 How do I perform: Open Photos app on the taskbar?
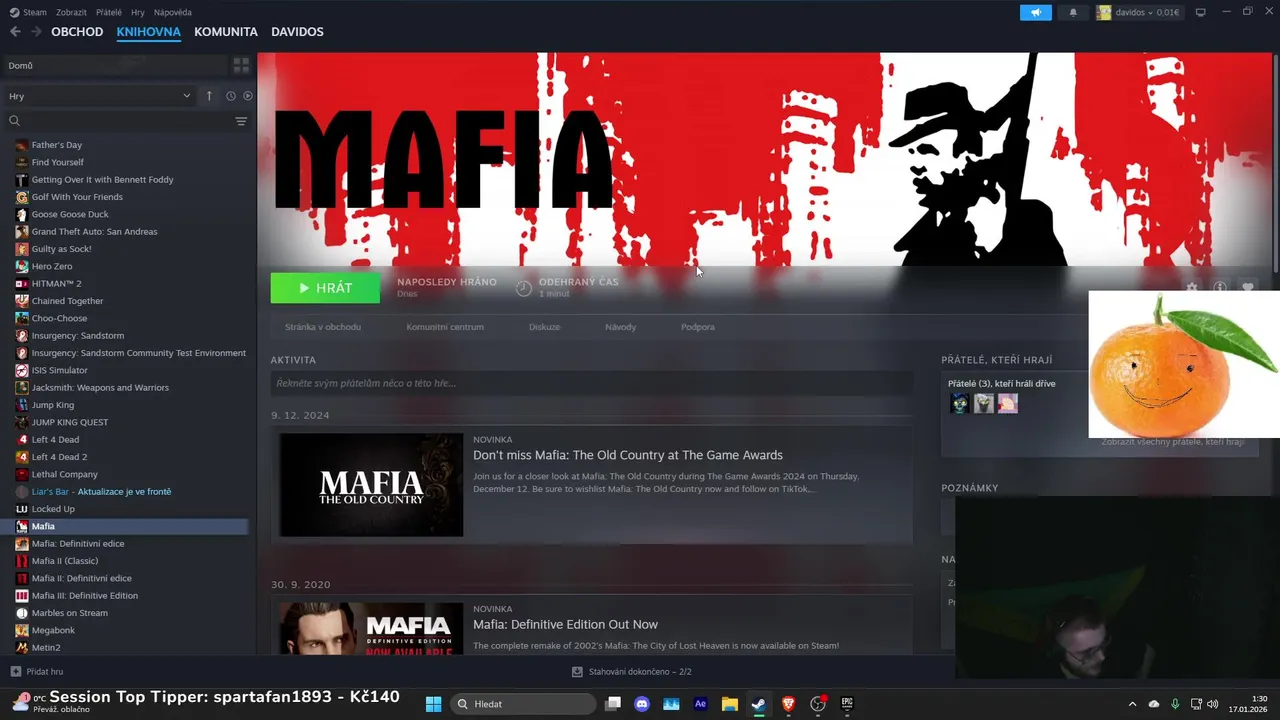tap(671, 704)
